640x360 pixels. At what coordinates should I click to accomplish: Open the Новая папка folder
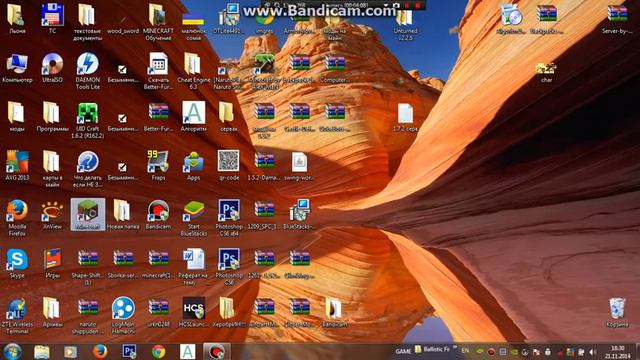tap(123, 214)
